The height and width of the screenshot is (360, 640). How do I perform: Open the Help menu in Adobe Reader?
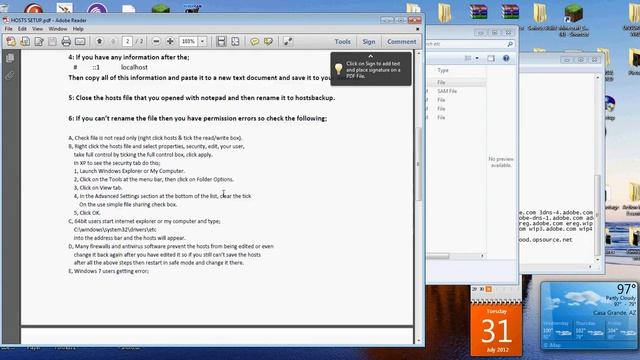click(x=78, y=29)
